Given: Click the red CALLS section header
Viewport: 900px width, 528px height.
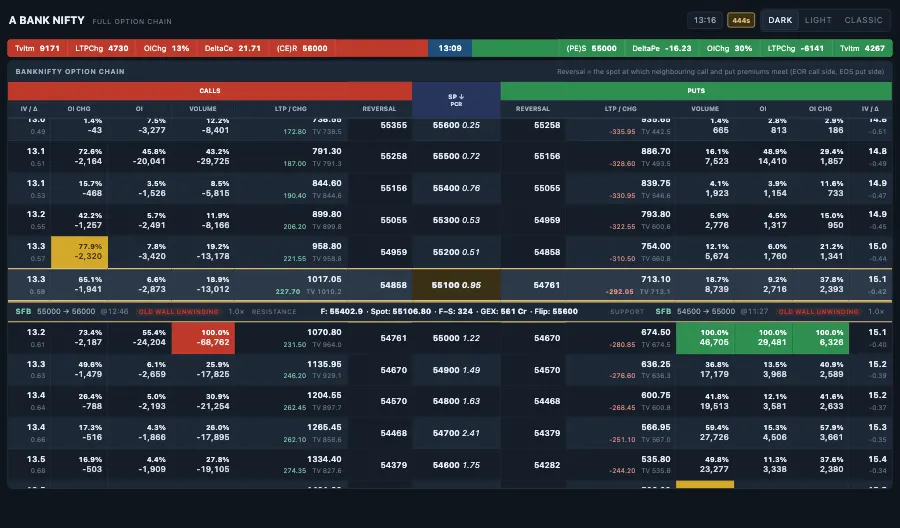Looking at the screenshot, I should 210,91.
